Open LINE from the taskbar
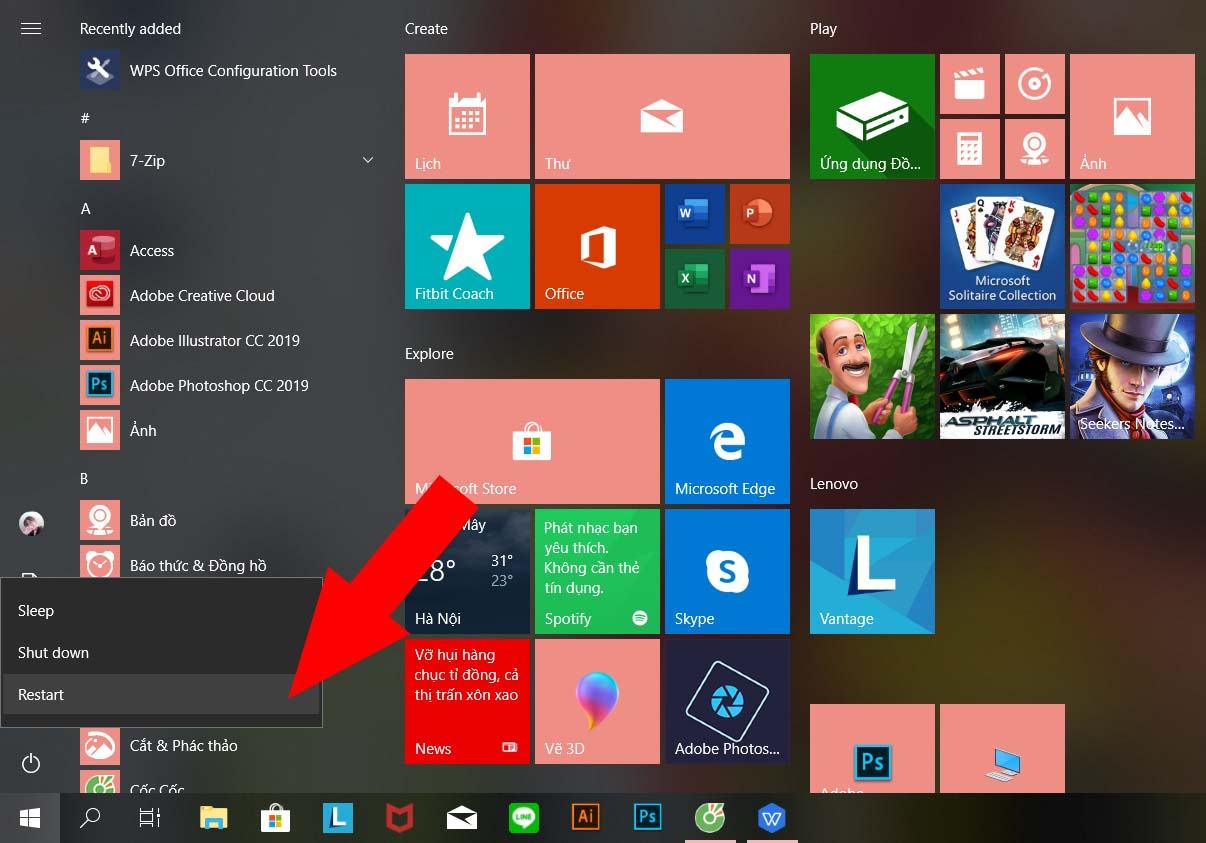The width and height of the screenshot is (1206, 843). (524, 818)
